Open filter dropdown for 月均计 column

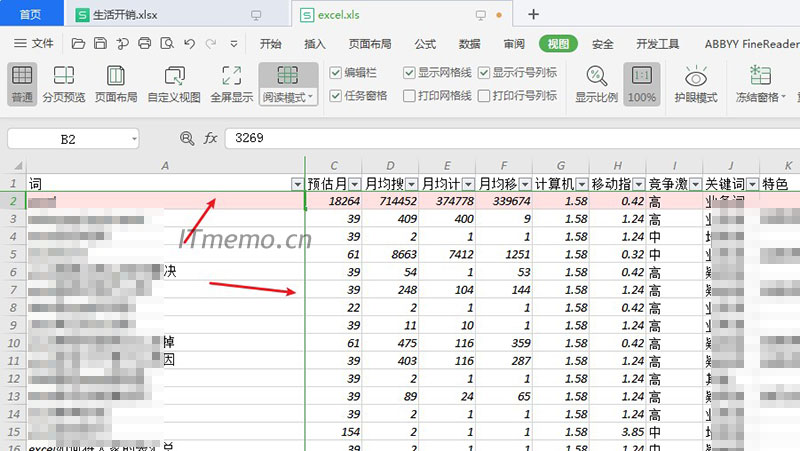point(468,184)
